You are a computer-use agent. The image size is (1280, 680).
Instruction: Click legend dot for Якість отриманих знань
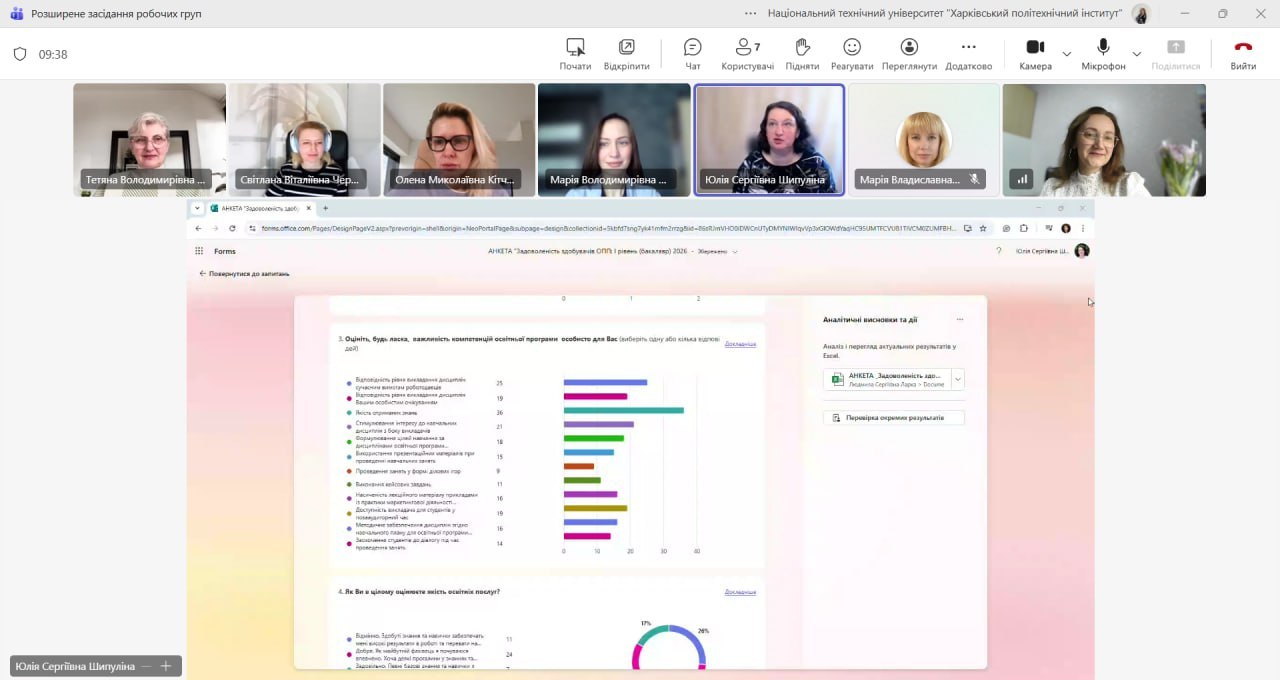[349, 412]
